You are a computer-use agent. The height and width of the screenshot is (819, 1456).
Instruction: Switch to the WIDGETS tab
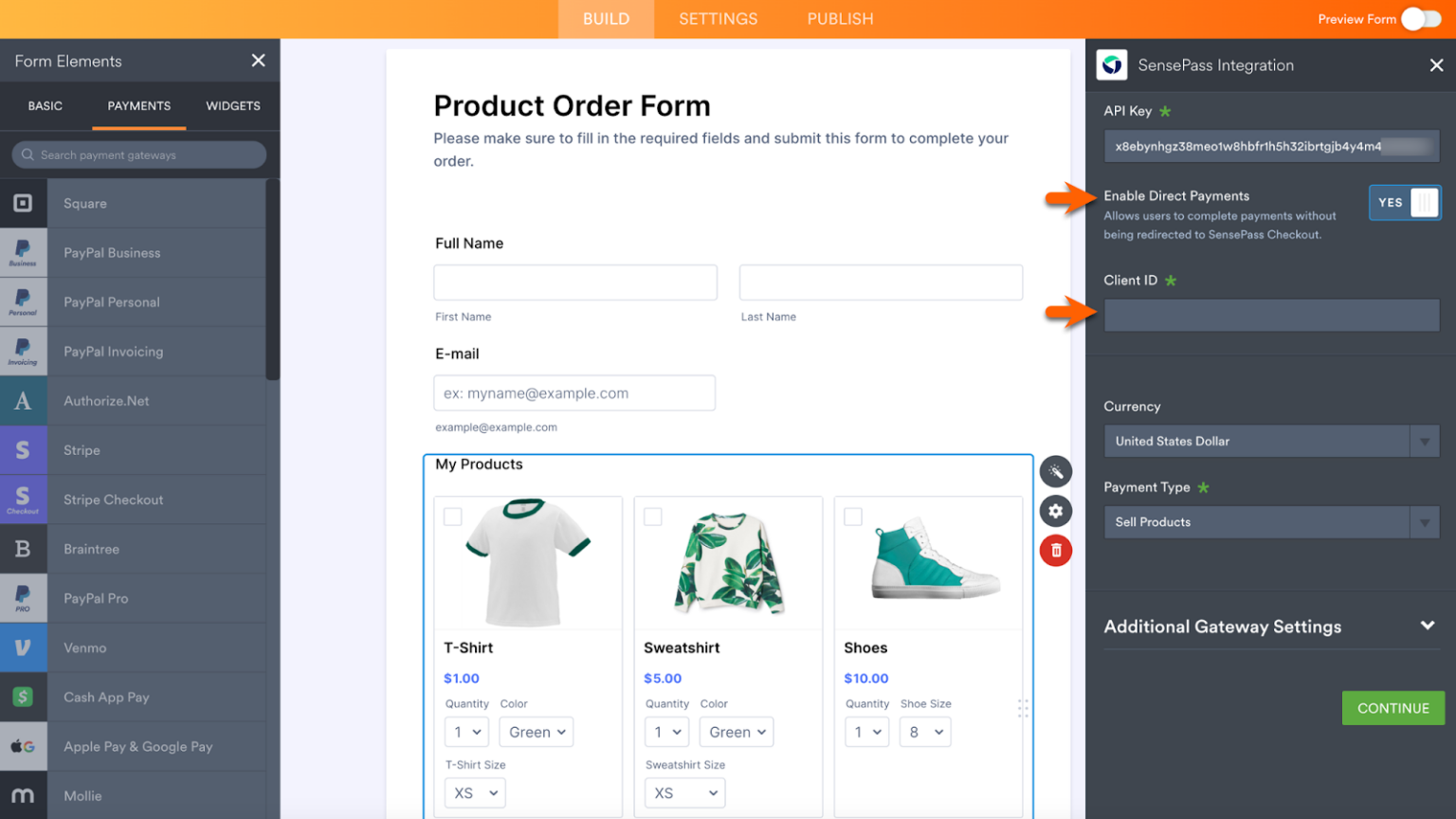coord(232,106)
